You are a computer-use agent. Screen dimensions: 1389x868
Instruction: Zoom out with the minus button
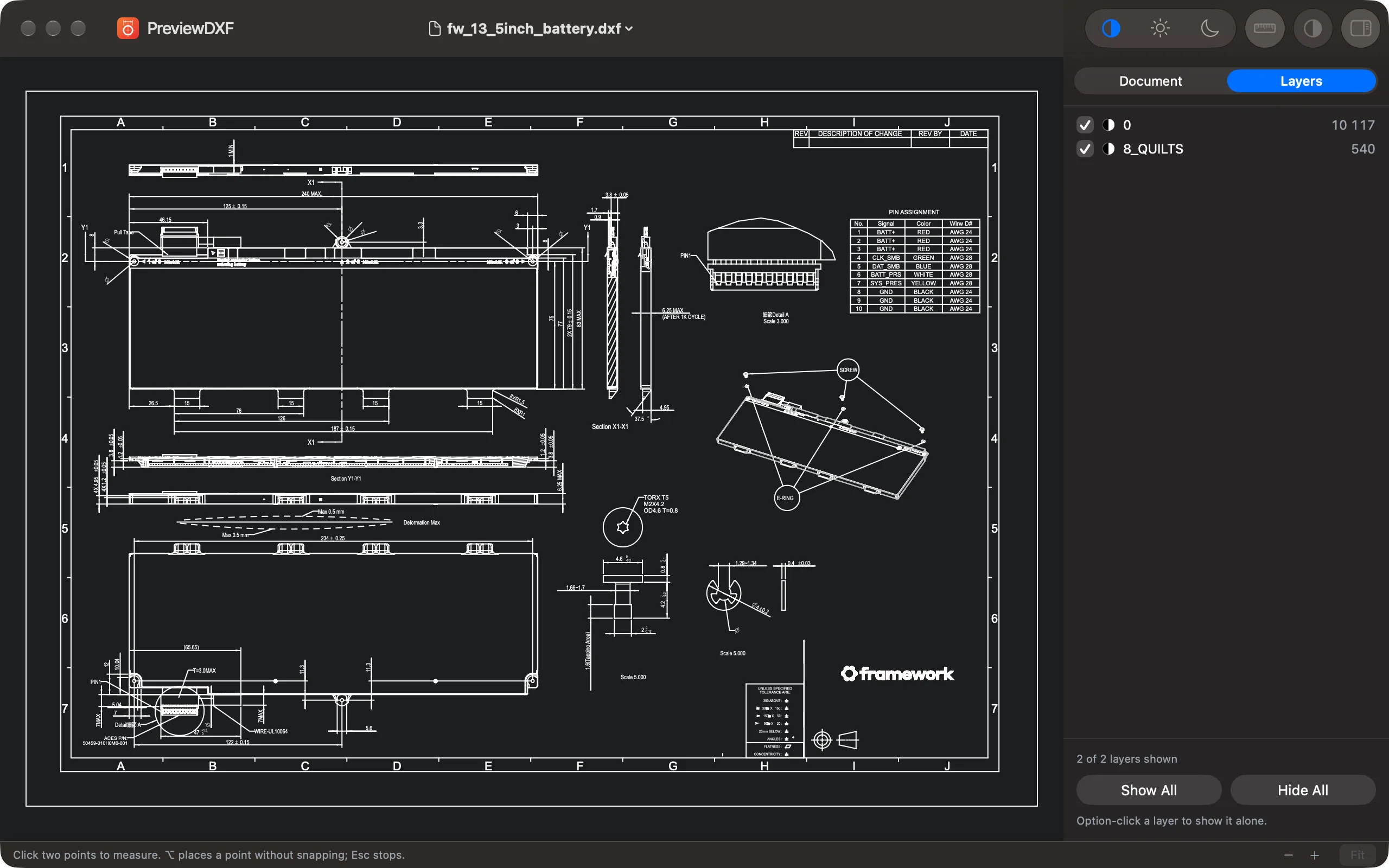(x=1289, y=855)
